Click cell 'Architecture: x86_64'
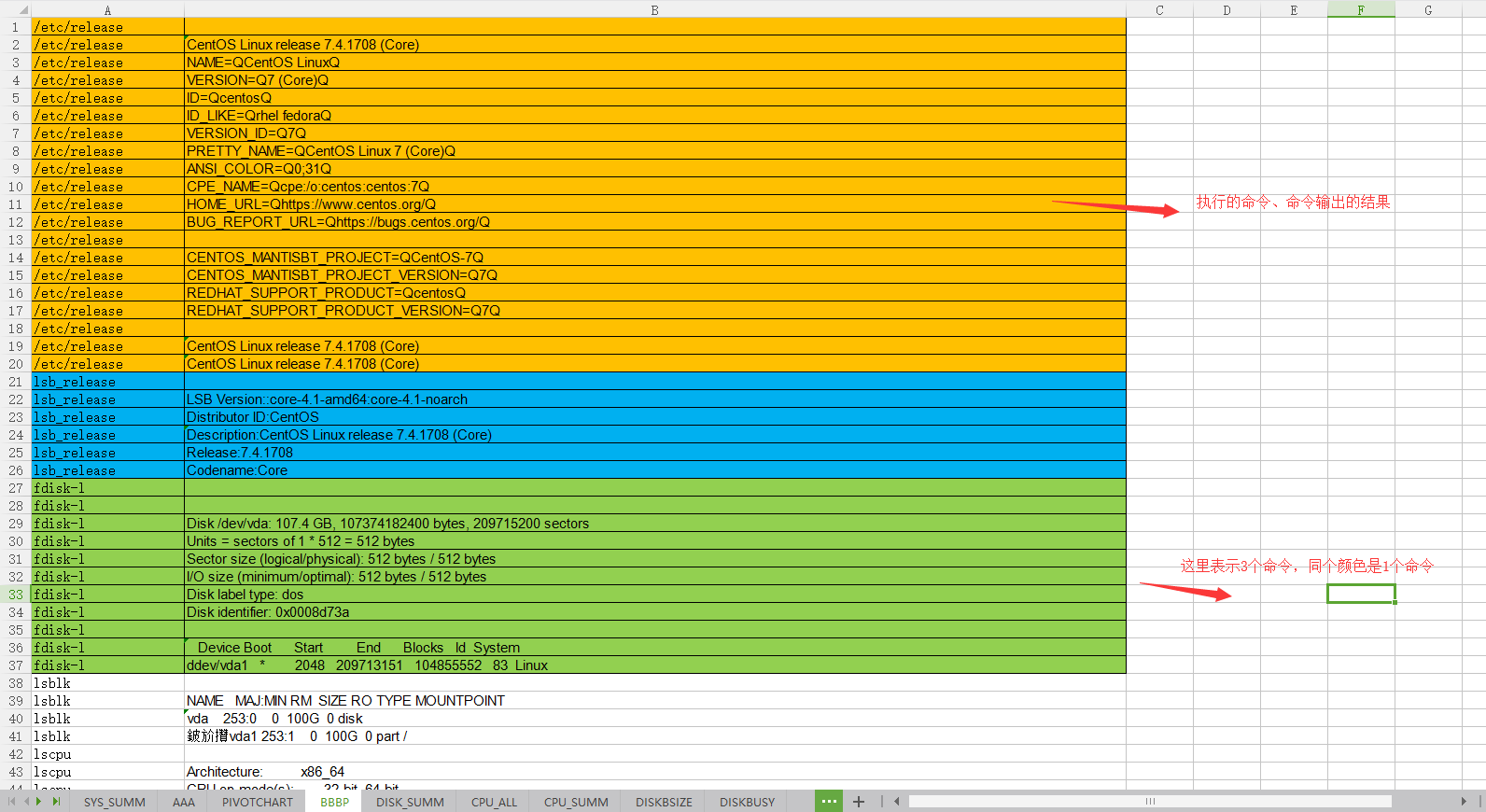The image size is (1486, 812). click(x=654, y=772)
